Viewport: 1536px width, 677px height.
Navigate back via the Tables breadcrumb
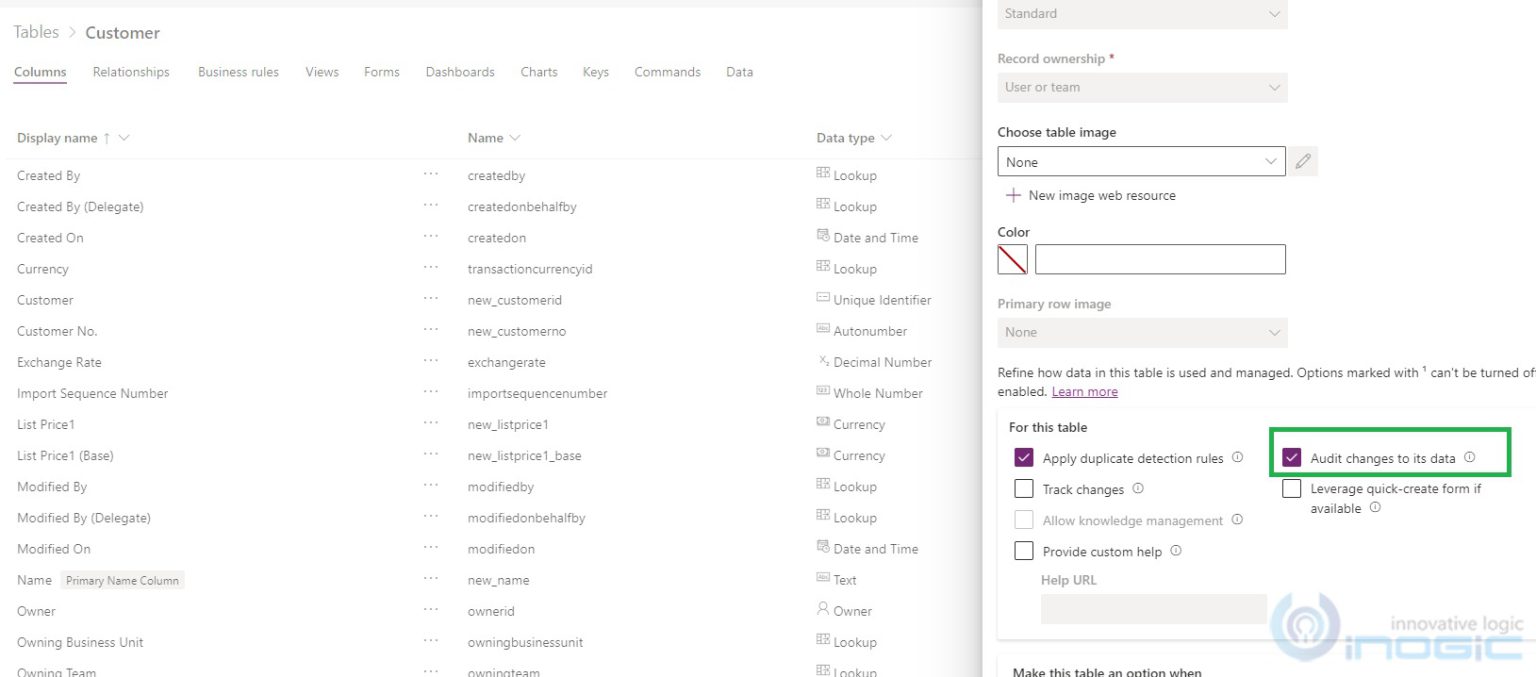coord(36,32)
